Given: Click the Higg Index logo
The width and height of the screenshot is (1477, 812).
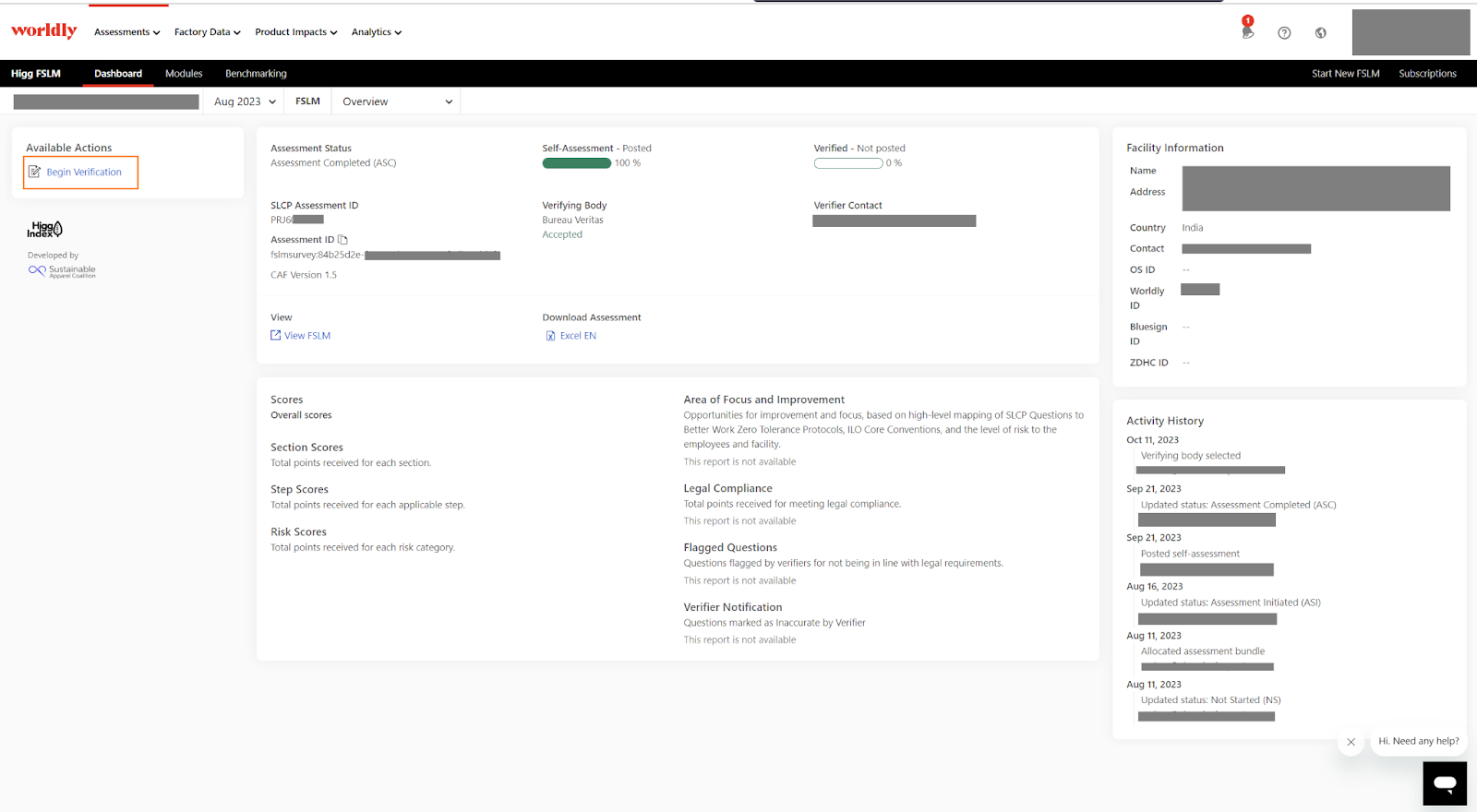Looking at the screenshot, I should point(44,229).
